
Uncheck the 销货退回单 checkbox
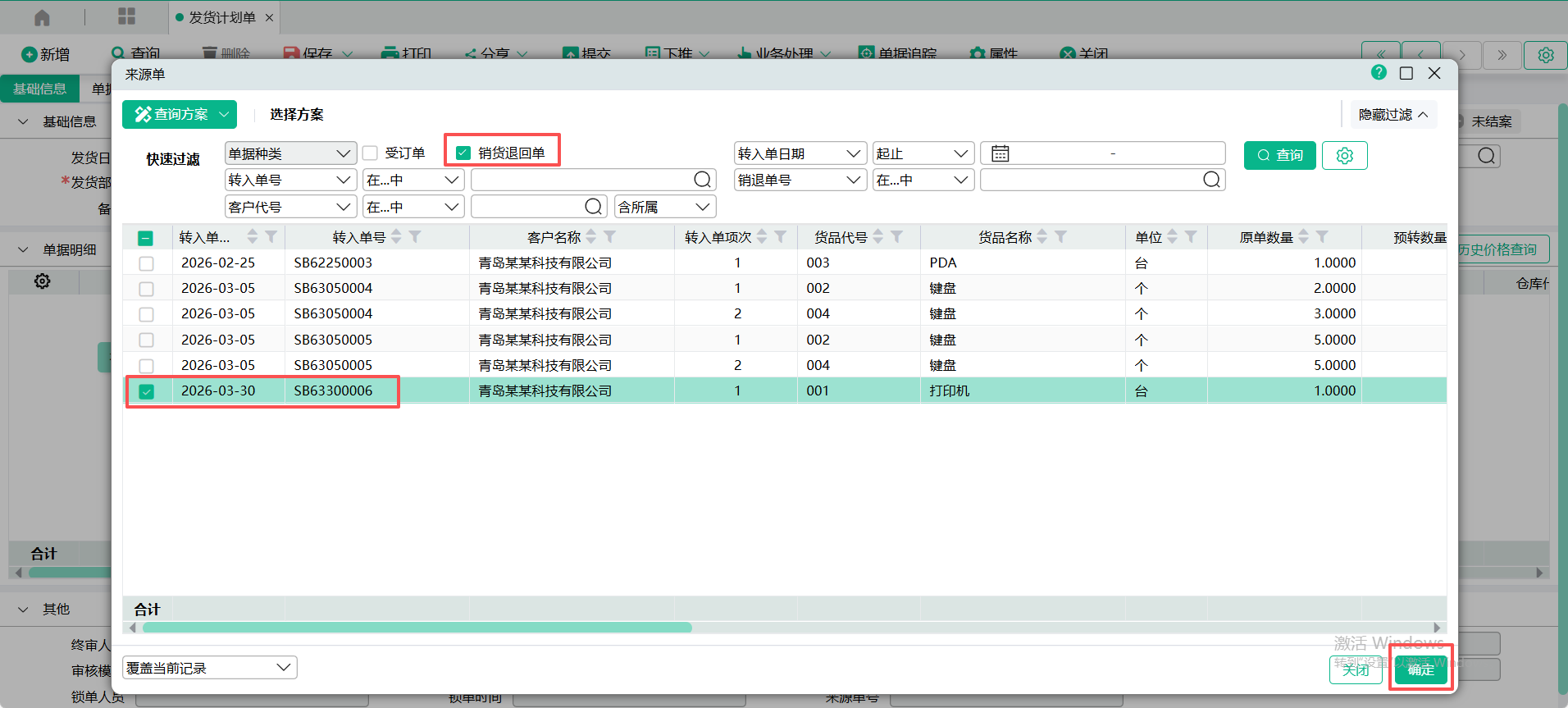[x=463, y=153]
